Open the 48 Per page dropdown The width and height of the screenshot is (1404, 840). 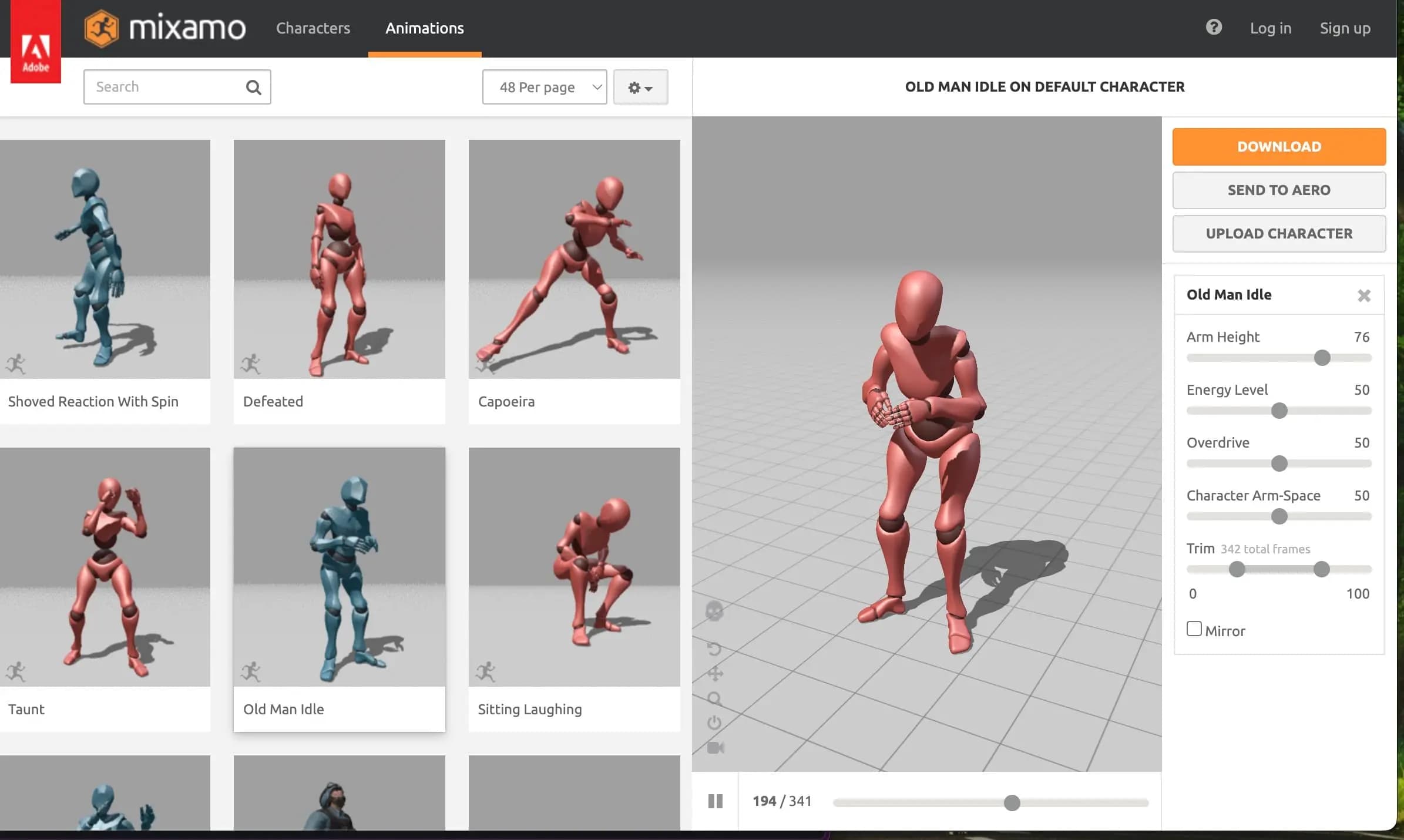544,86
